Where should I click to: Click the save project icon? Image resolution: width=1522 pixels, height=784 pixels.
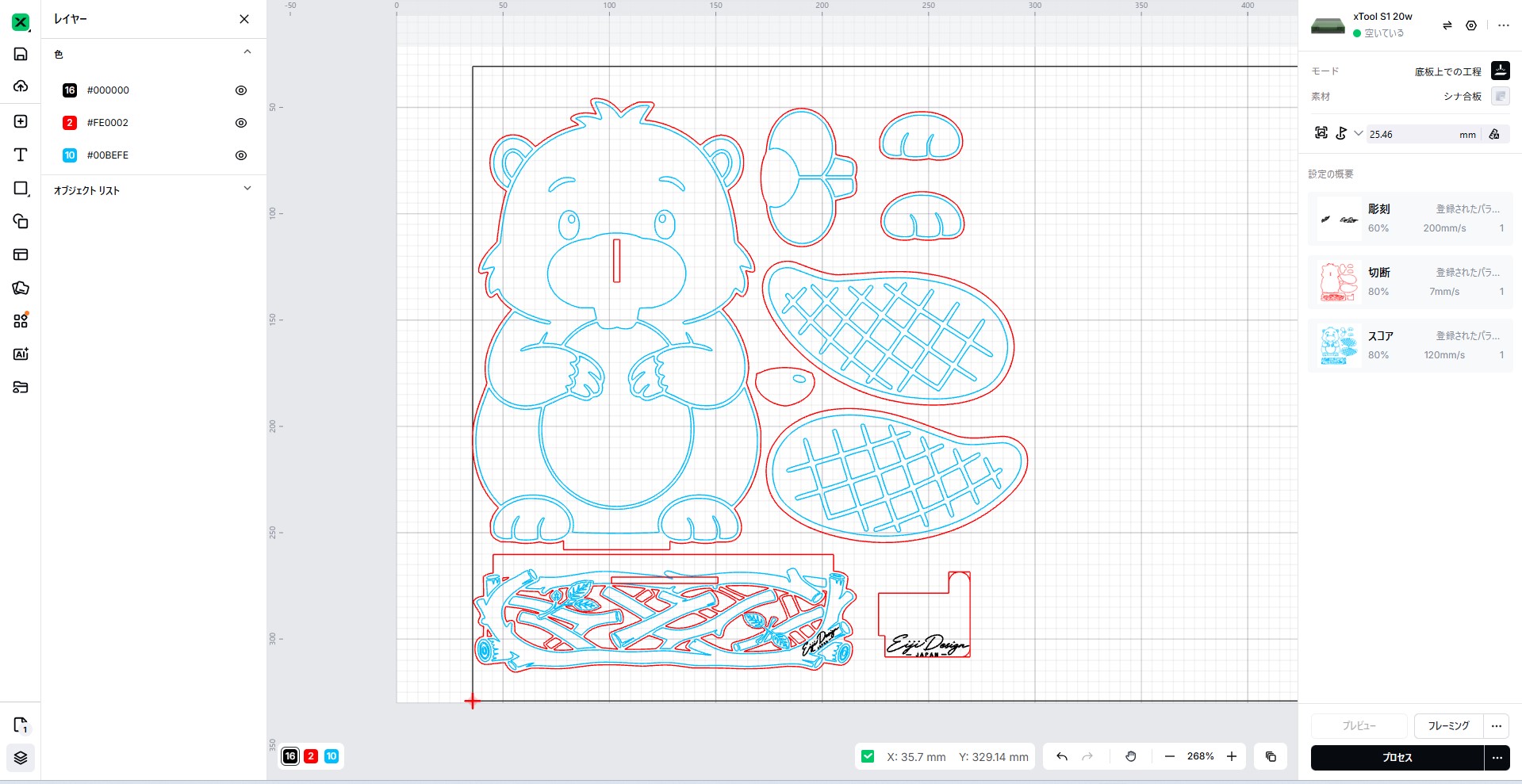(x=21, y=54)
